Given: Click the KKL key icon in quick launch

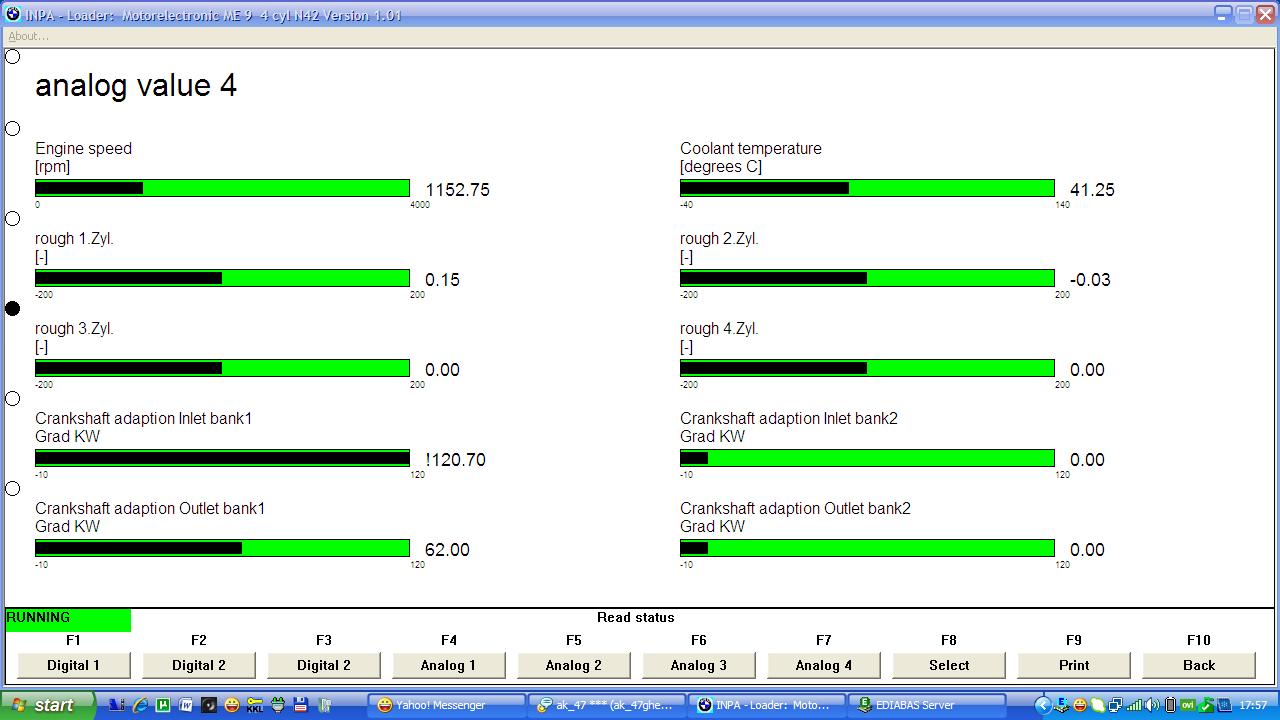Looking at the screenshot, I should [x=255, y=705].
